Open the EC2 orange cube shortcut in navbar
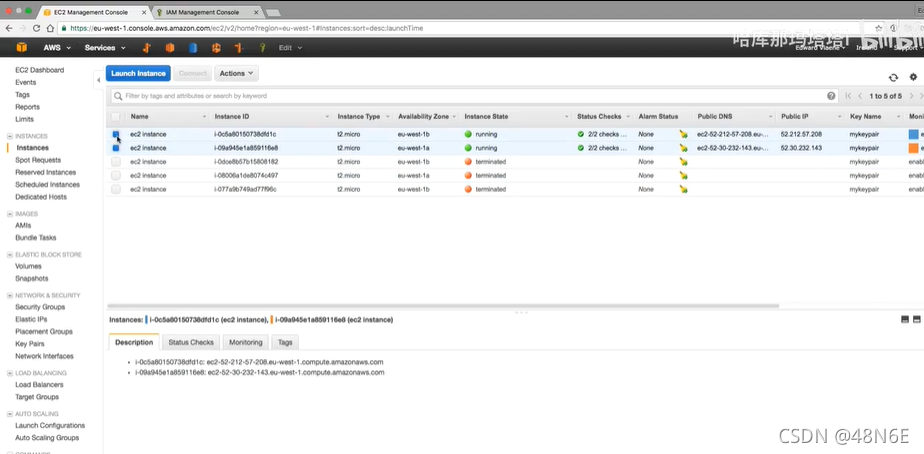 pos(170,48)
